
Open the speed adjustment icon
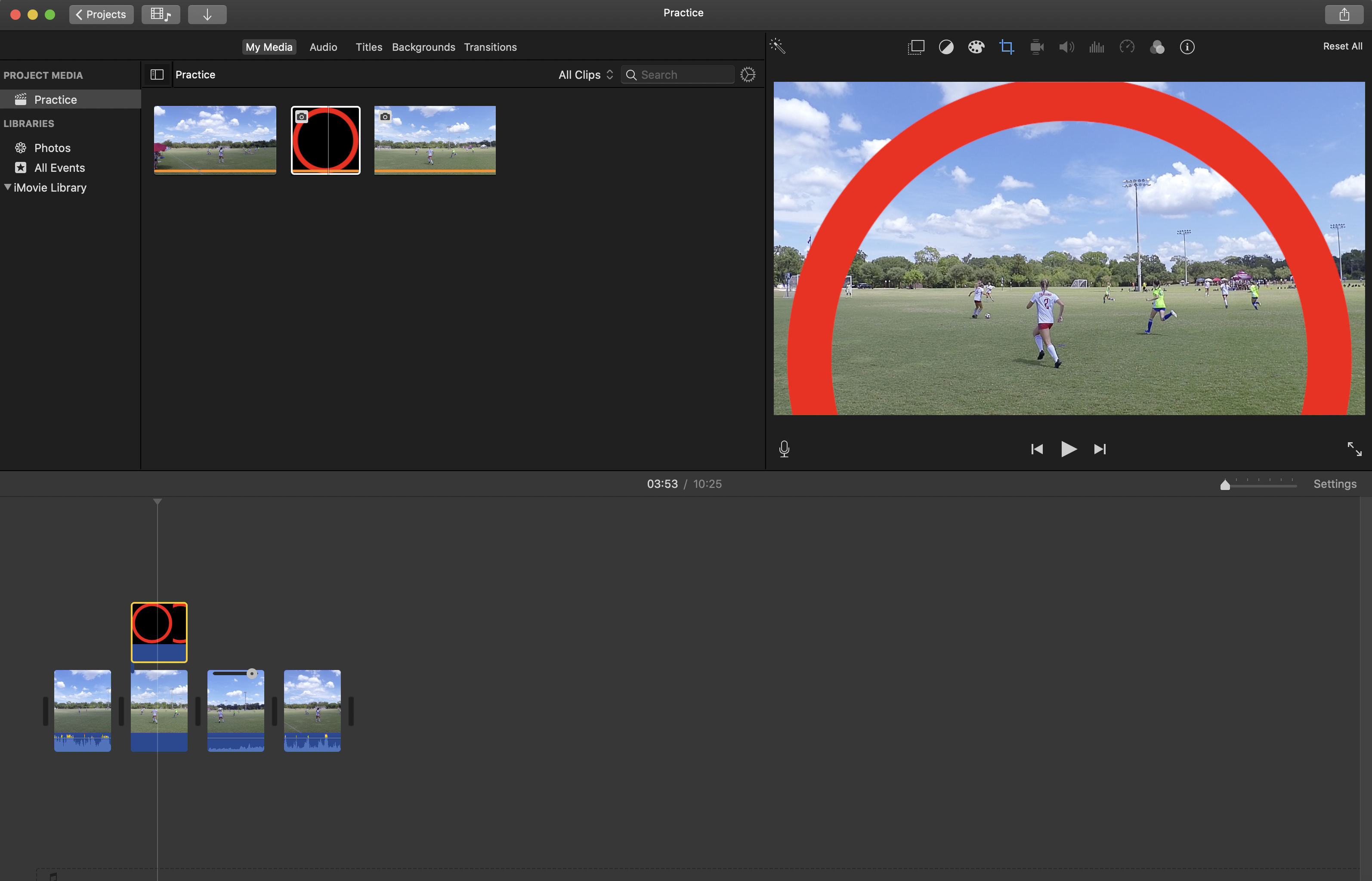click(1127, 47)
